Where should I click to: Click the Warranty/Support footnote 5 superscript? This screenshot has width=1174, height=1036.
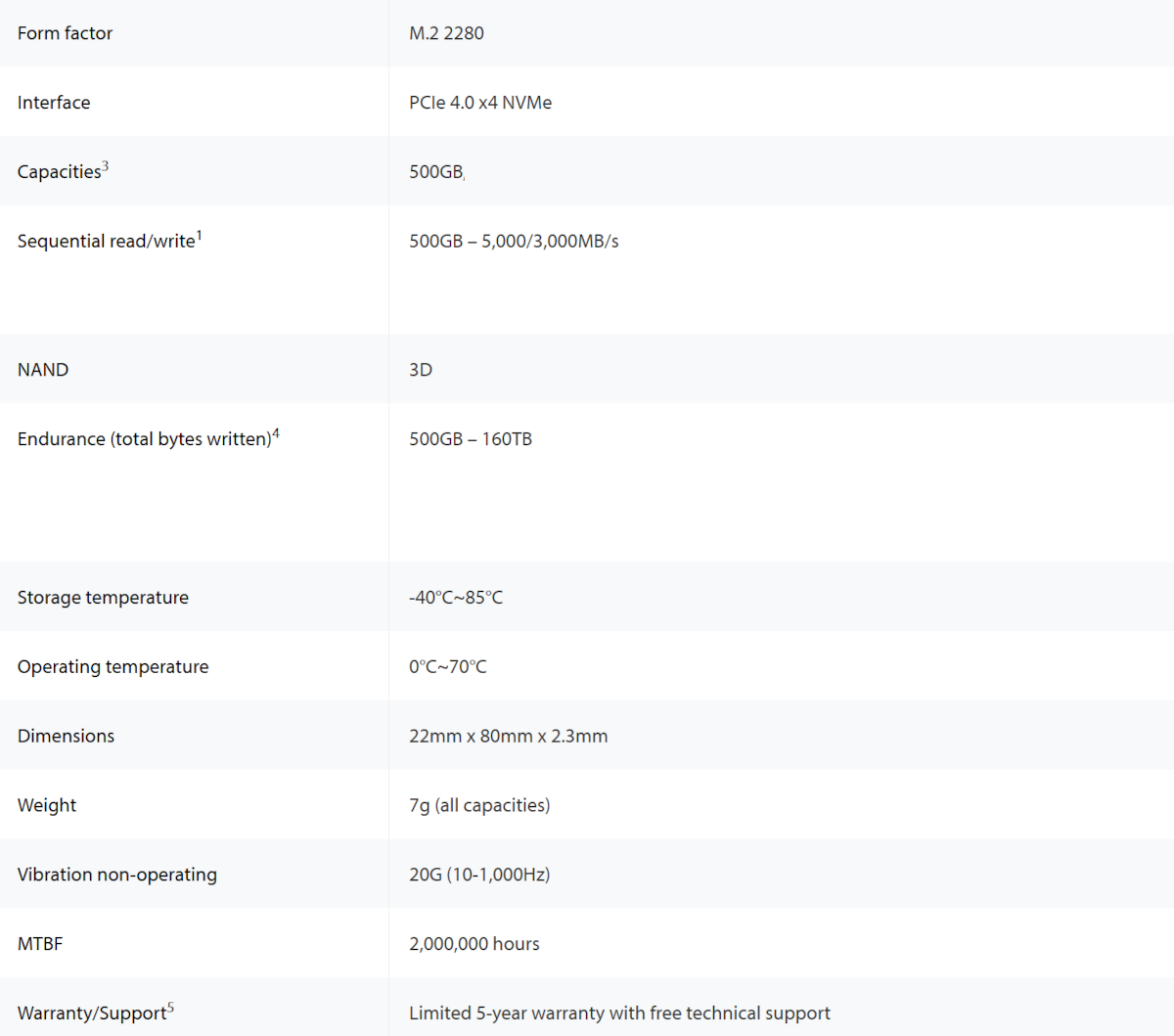point(171,1007)
